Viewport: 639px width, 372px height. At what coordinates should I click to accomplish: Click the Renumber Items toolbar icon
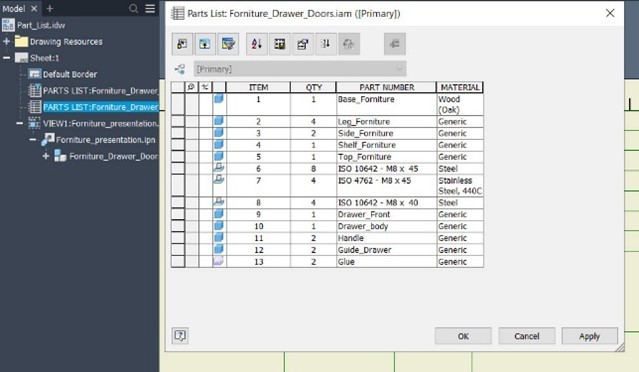[x=325, y=44]
